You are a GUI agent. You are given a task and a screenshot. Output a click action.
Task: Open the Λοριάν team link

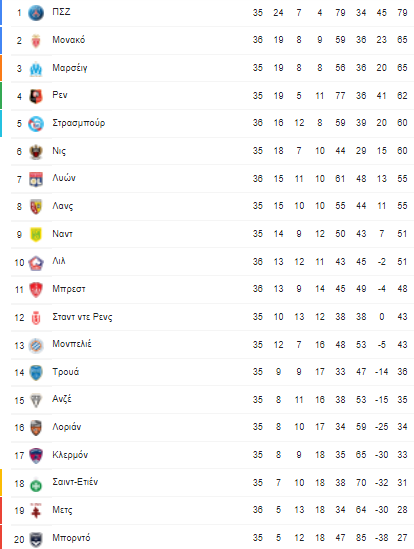pos(67,427)
